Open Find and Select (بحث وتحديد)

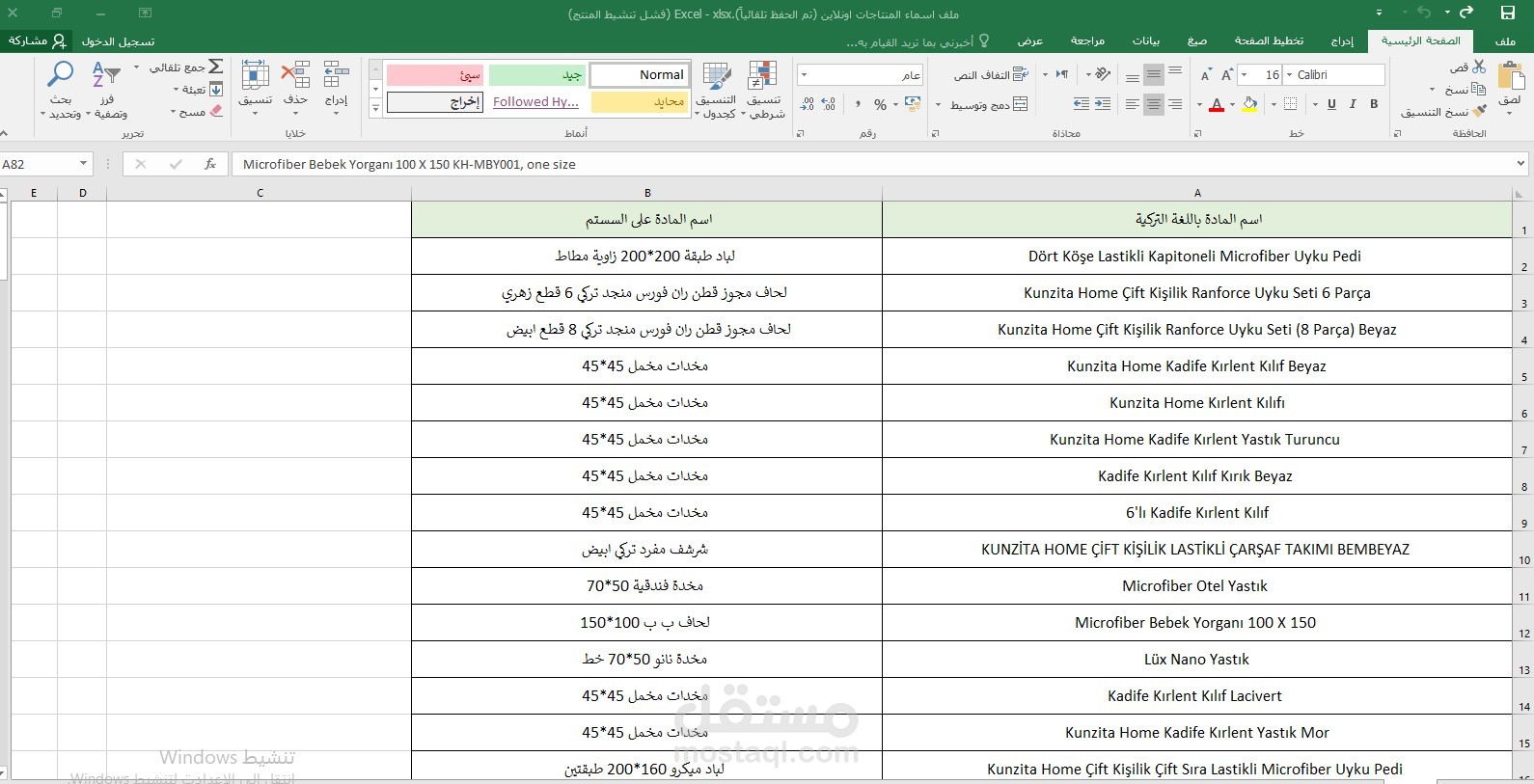coord(60,89)
